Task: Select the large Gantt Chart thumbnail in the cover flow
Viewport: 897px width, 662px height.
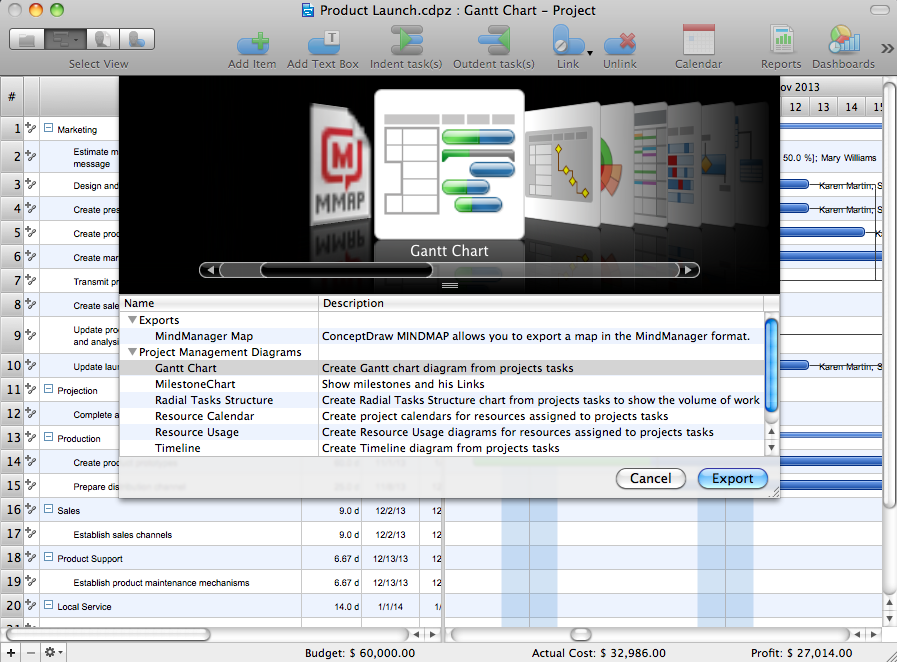Action: 449,164
